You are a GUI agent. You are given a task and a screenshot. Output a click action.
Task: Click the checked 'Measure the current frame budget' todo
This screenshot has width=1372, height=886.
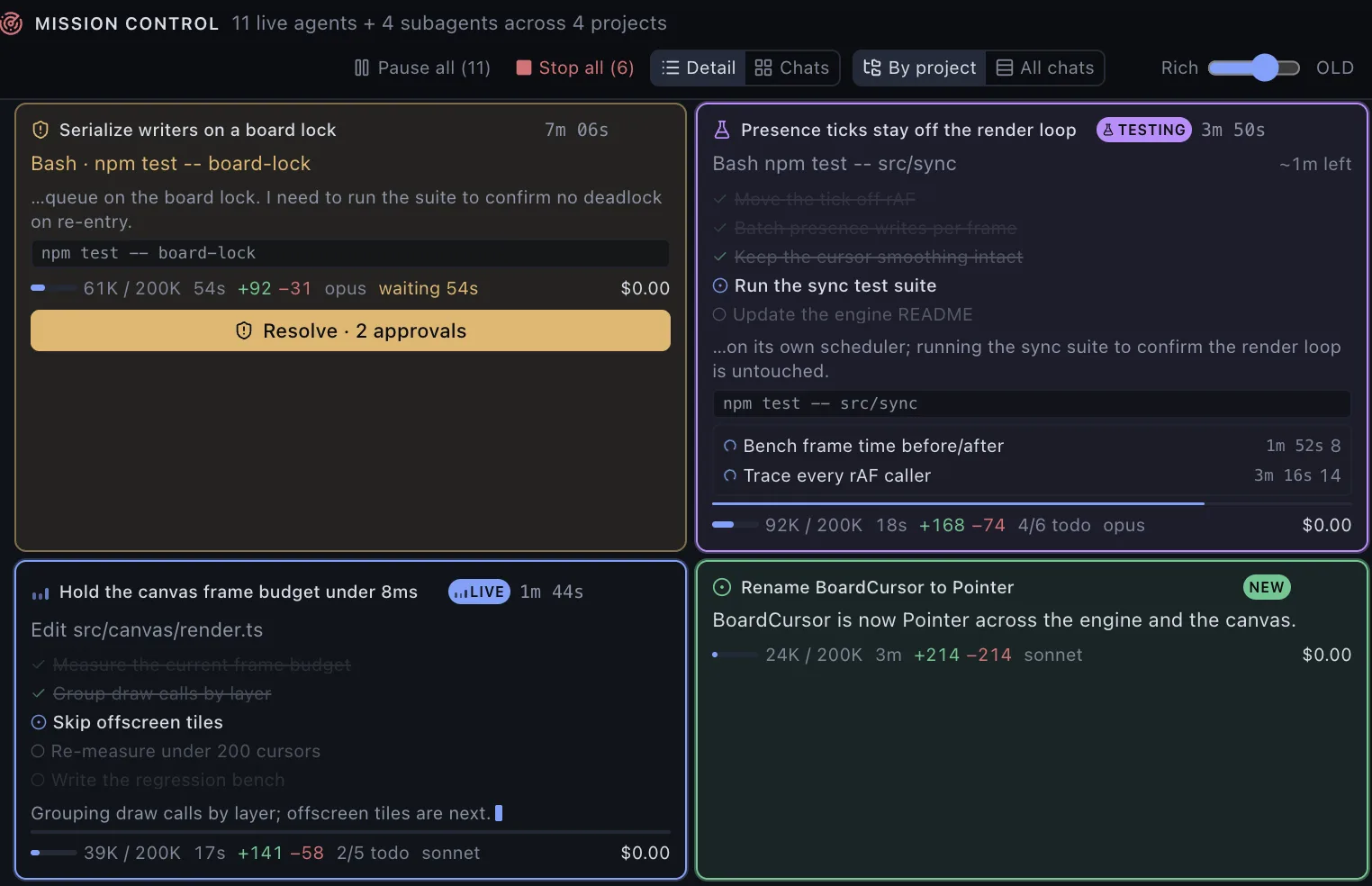click(191, 664)
